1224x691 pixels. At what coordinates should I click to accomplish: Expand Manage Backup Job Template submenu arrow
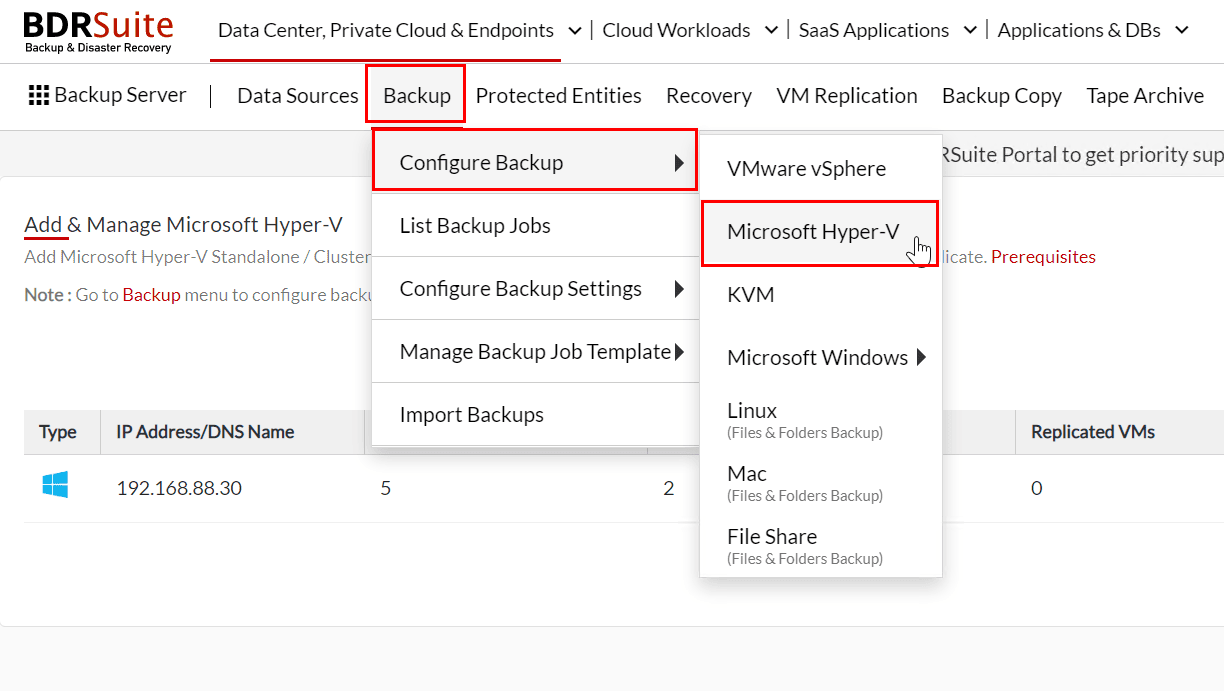[679, 352]
